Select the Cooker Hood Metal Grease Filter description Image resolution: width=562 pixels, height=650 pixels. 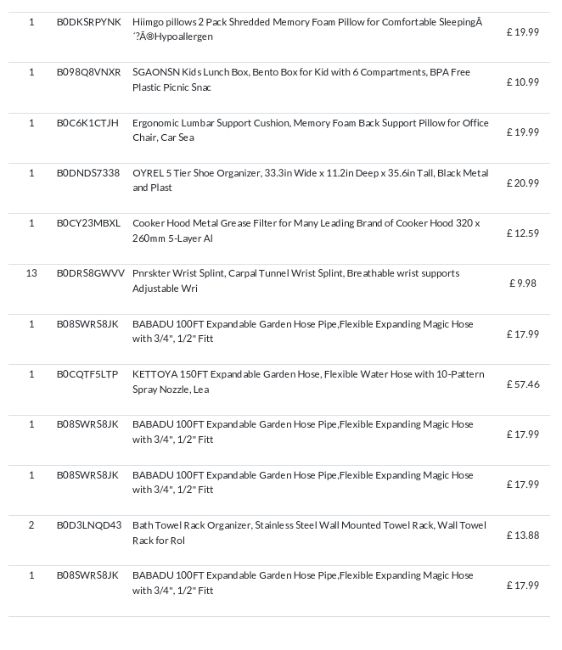[x=306, y=230]
